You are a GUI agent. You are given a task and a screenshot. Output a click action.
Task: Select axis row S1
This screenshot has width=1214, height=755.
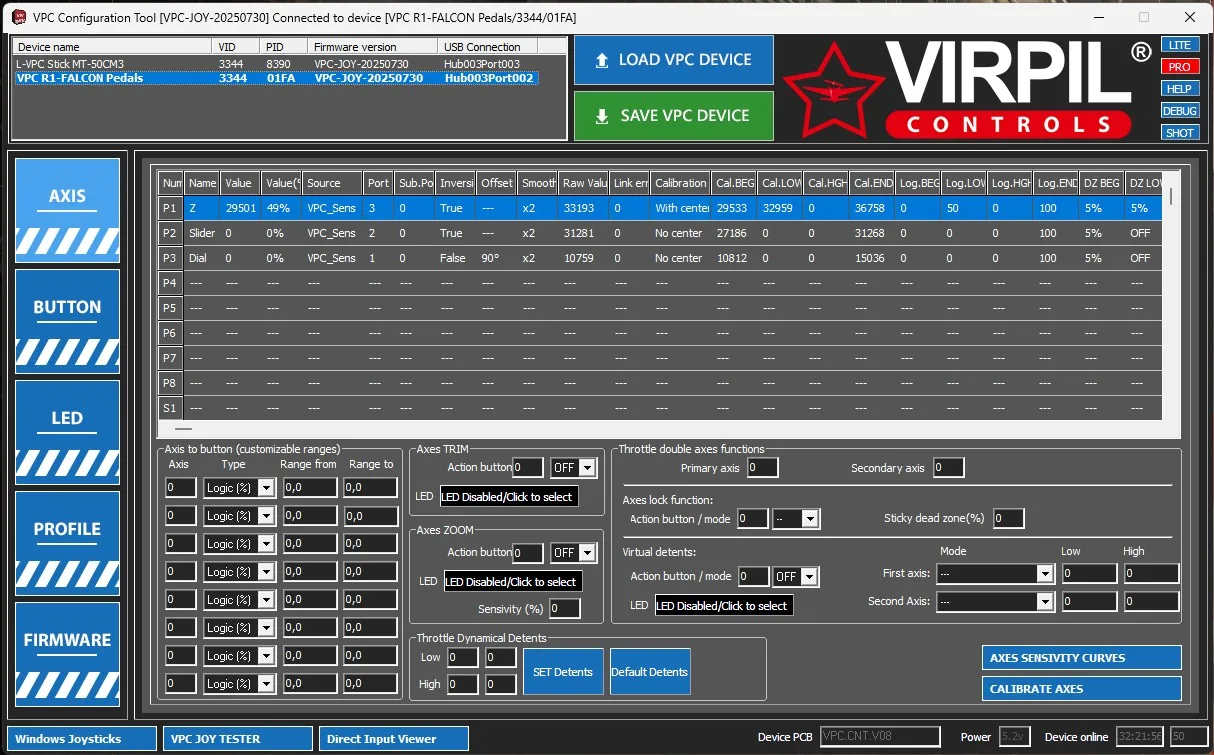coord(660,408)
